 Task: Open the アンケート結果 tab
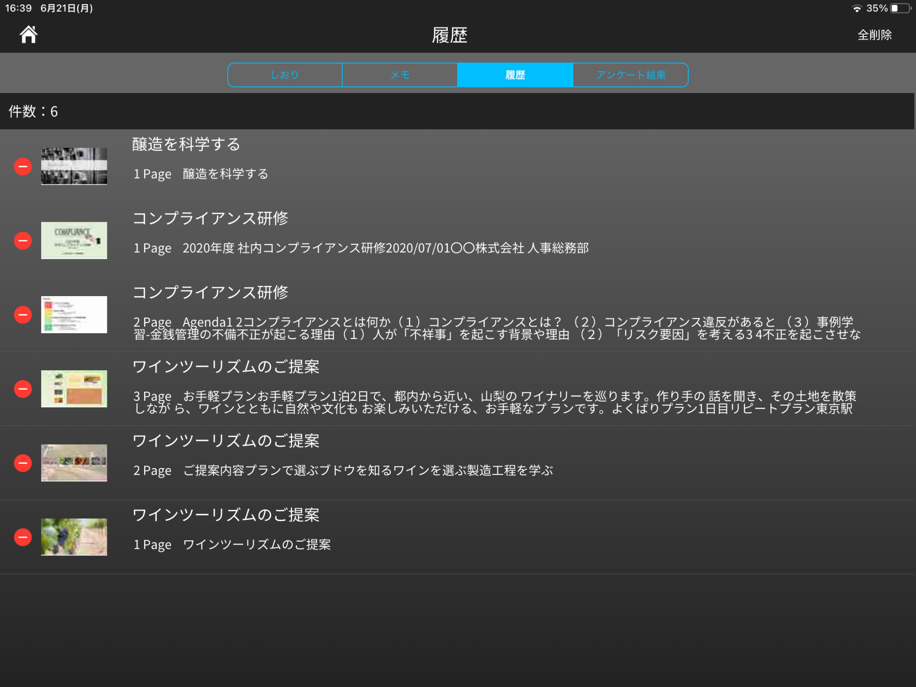point(630,75)
